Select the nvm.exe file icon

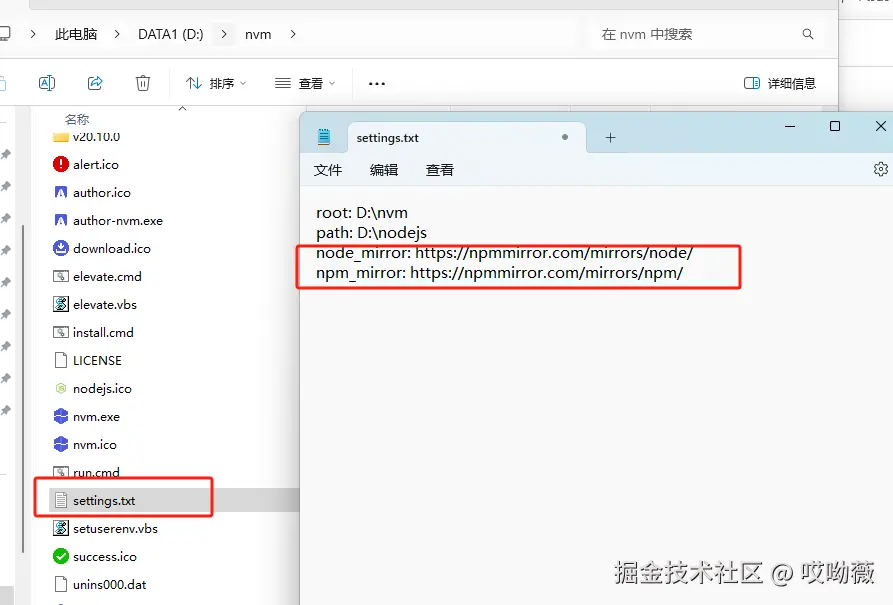[x=61, y=416]
